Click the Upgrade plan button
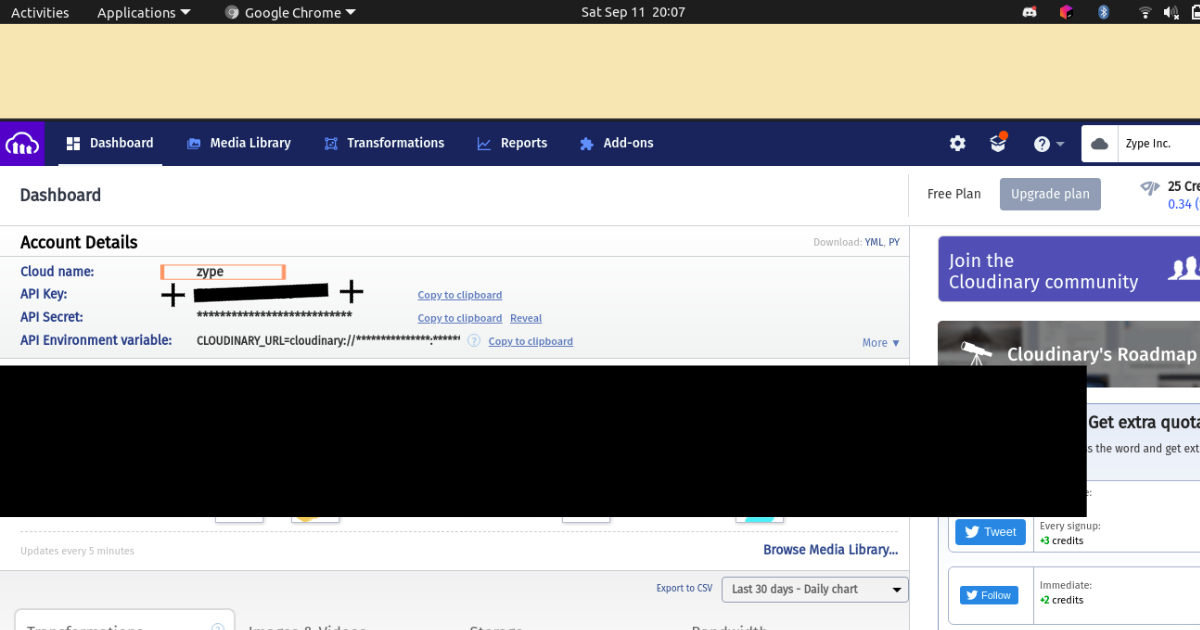Screen dimensions: 1200x630 [1050, 194]
